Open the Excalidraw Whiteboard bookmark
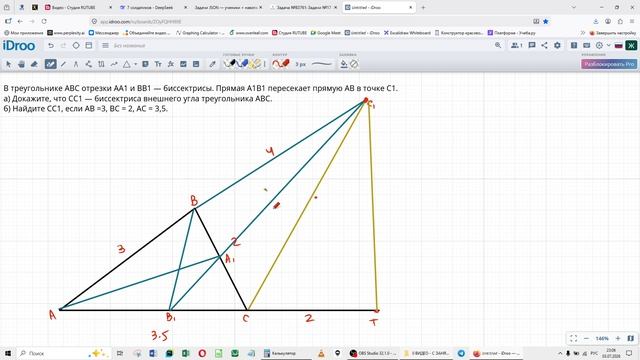This screenshot has width=640, height=360. pos(407,33)
